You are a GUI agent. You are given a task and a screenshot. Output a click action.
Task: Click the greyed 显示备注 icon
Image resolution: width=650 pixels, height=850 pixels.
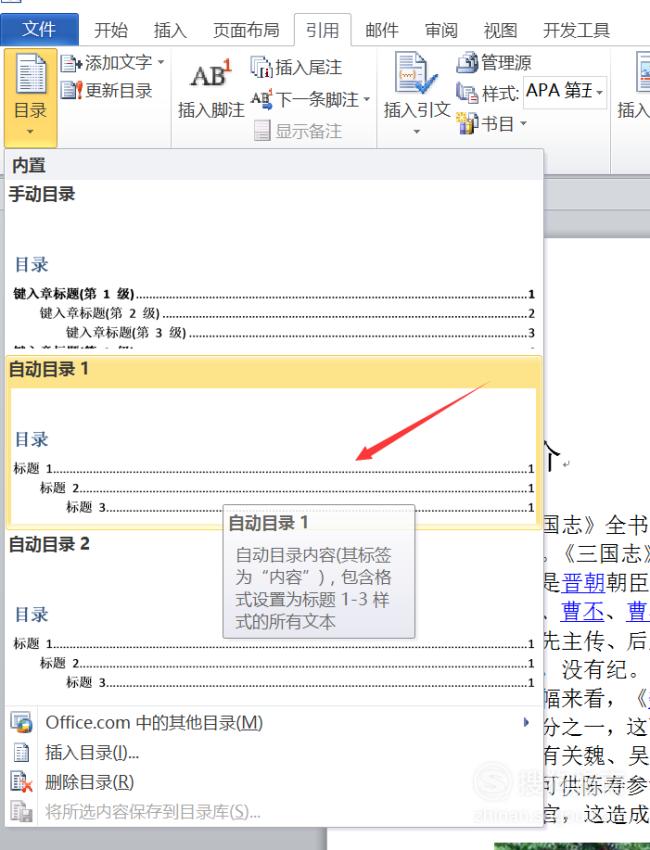click(x=262, y=131)
